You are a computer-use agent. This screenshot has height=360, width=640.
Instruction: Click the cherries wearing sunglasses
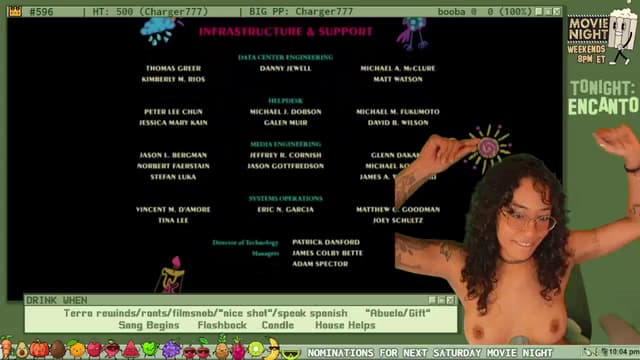tap(196, 348)
